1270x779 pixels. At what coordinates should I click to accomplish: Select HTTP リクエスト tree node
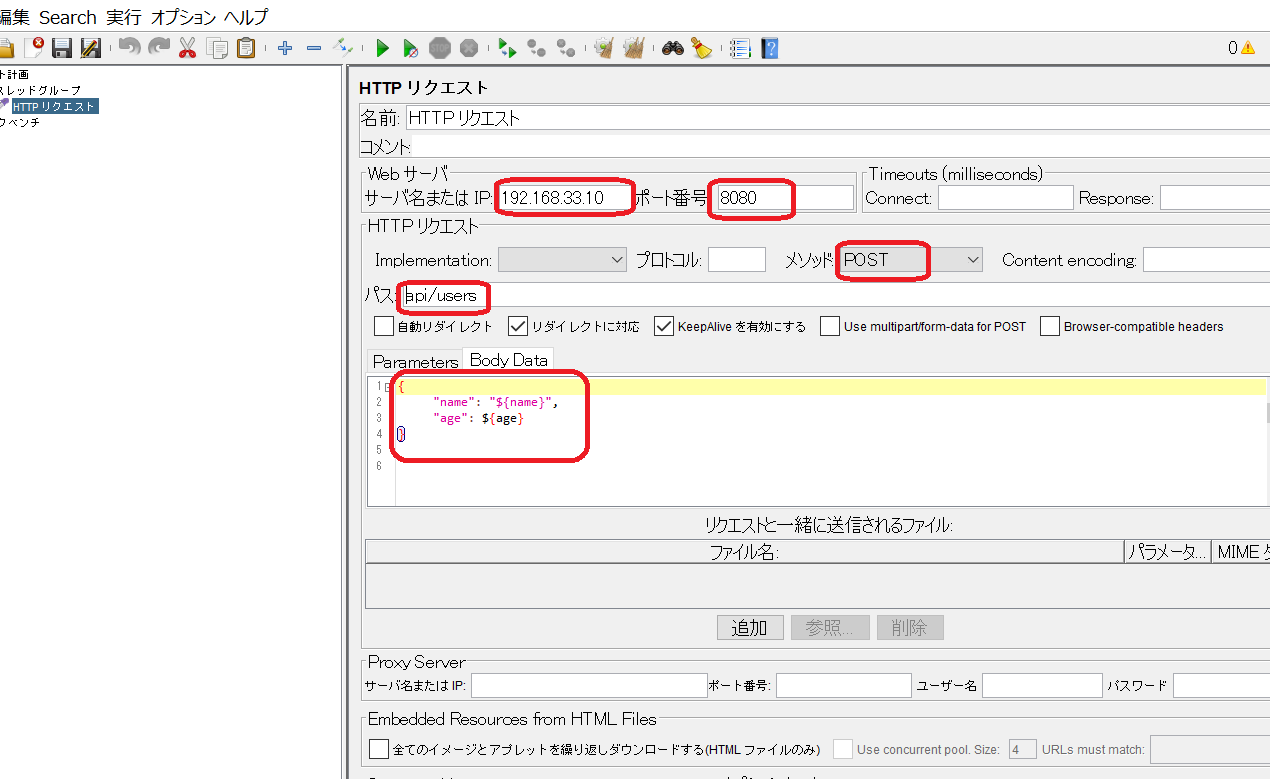click(54, 106)
